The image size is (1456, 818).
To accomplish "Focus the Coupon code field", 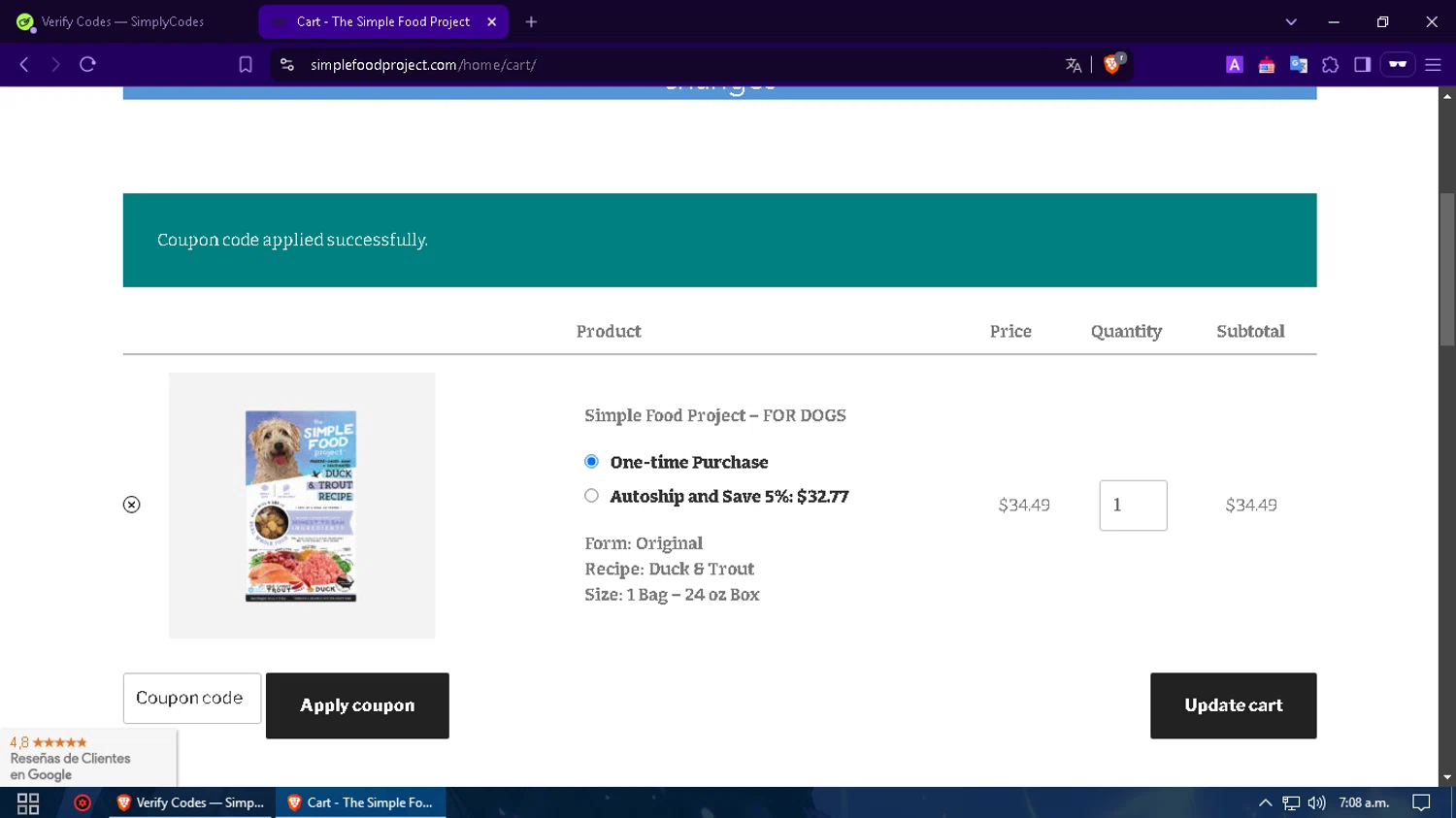I will (x=192, y=699).
